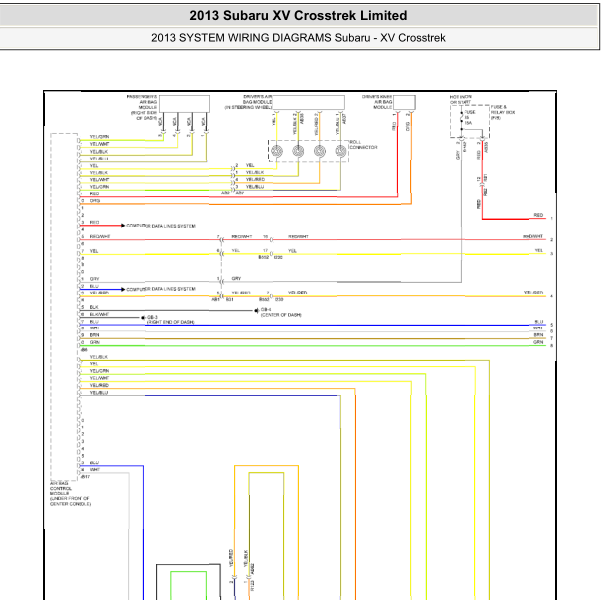
Task: Click the "GRN" label at control module
Action: point(95,342)
